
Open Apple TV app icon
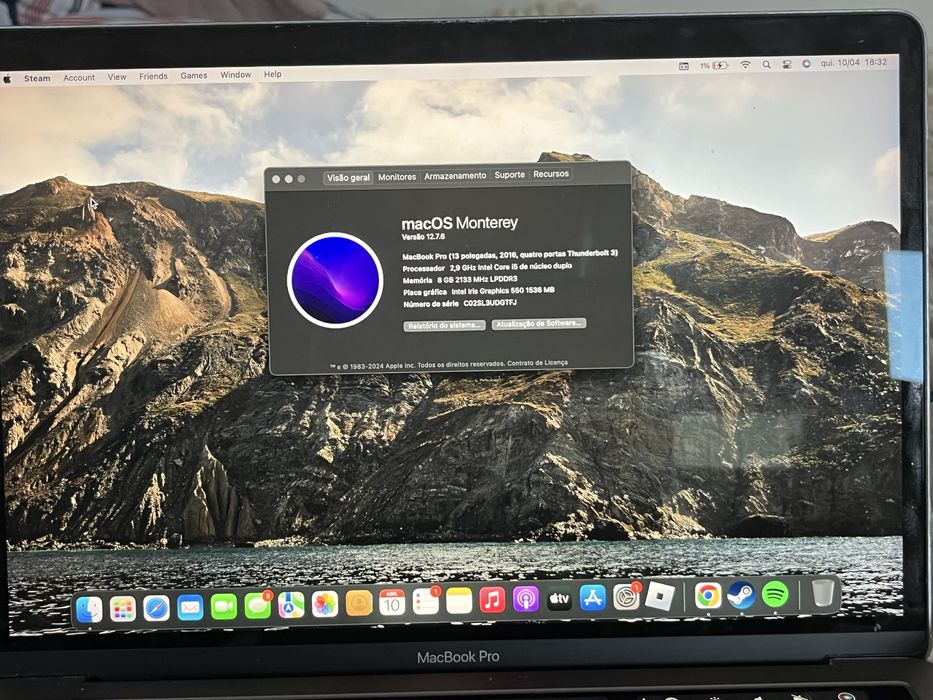click(559, 599)
